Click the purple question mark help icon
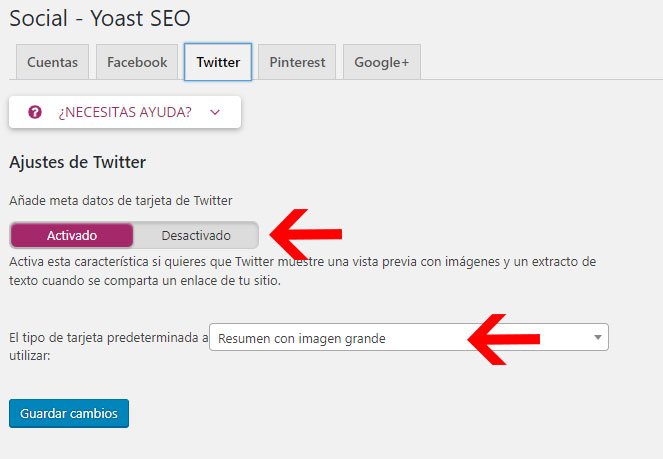The height and width of the screenshot is (459, 663). click(35, 112)
